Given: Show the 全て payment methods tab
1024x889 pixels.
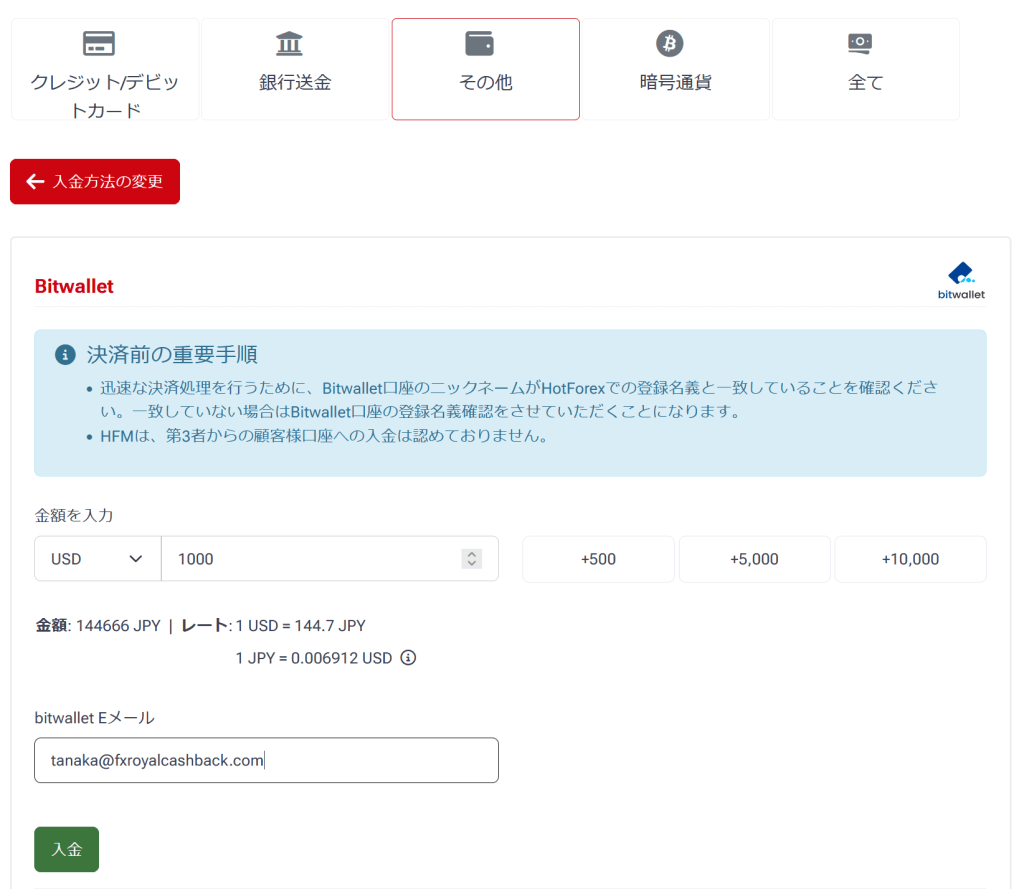Looking at the screenshot, I should pyautogui.click(x=866, y=69).
